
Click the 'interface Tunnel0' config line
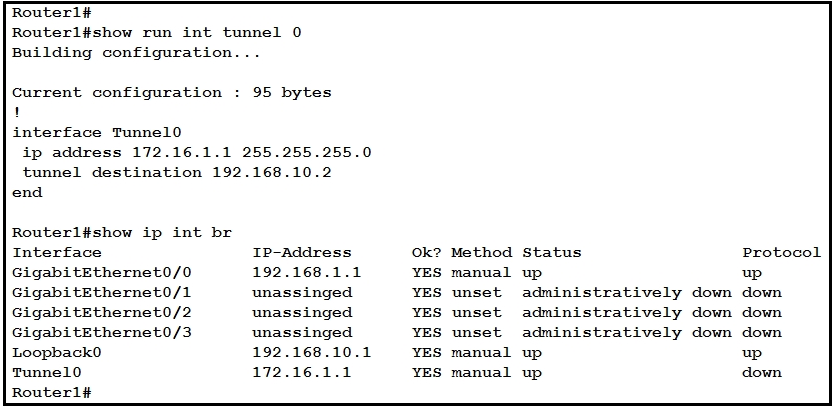[97, 132]
